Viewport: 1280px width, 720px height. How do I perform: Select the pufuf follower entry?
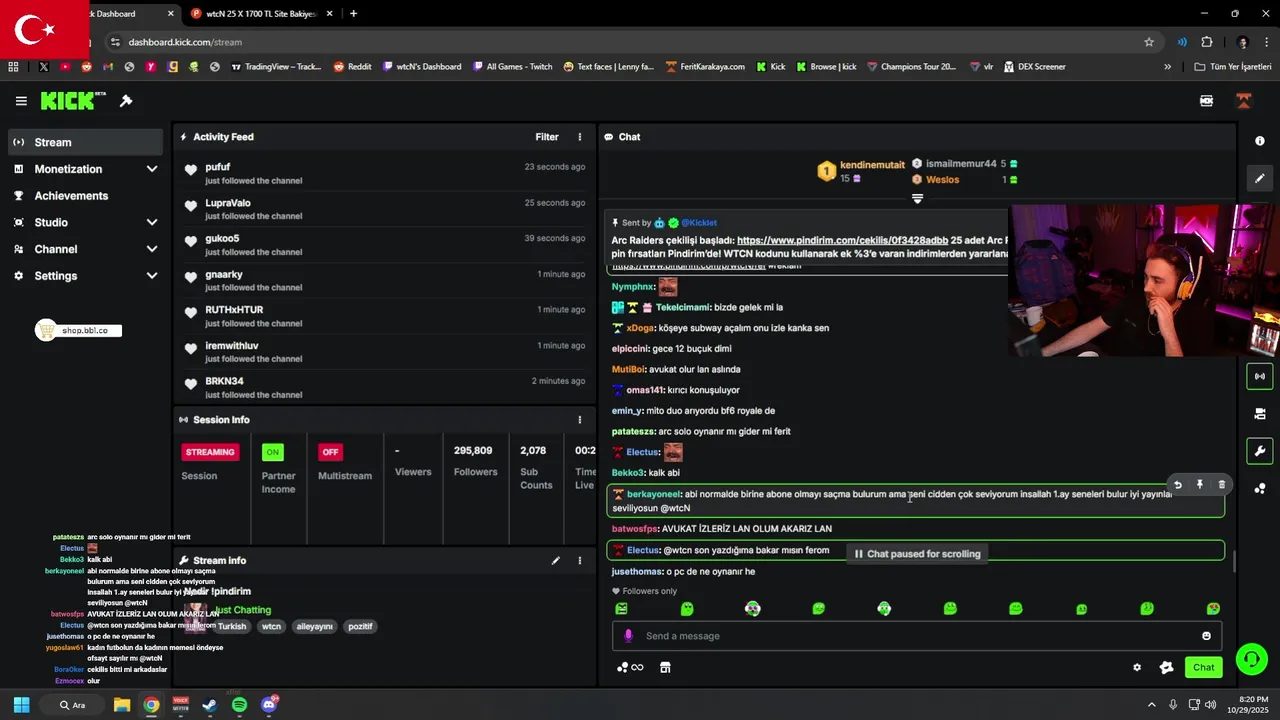[385, 173]
